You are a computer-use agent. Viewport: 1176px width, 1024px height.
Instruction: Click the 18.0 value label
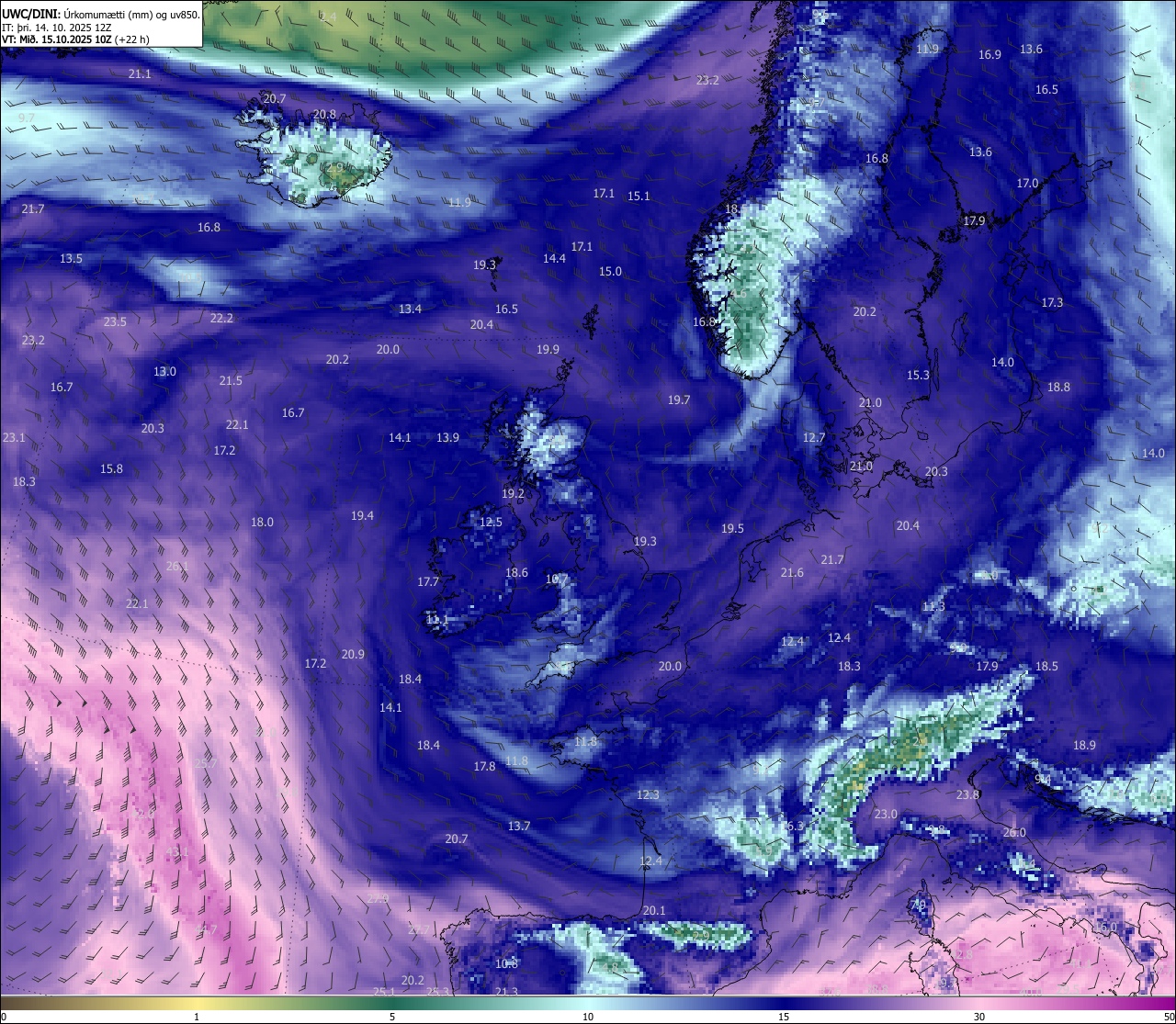(x=262, y=523)
